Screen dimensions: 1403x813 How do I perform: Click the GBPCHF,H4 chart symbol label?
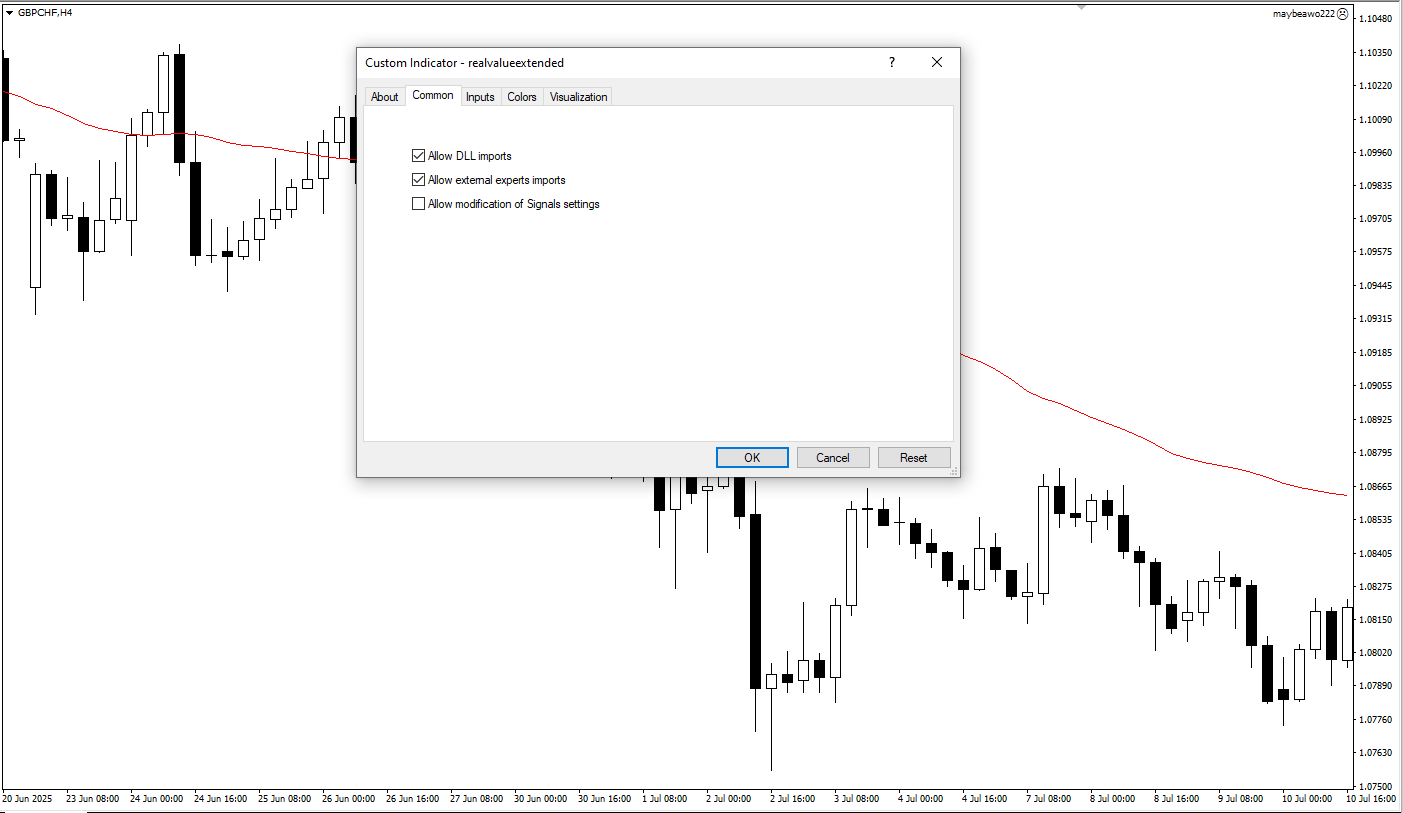[45, 13]
